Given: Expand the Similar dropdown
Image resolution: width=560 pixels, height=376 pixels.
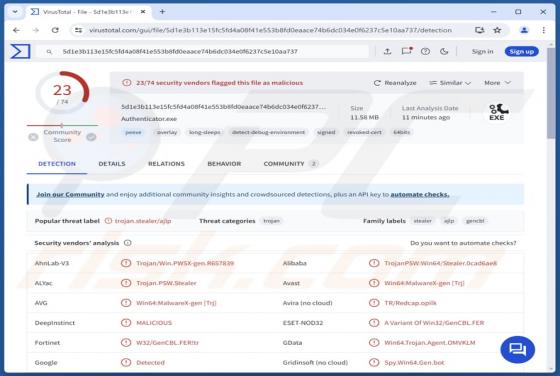Looking at the screenshot, I should pyautogui.click(x=450, y=83).
